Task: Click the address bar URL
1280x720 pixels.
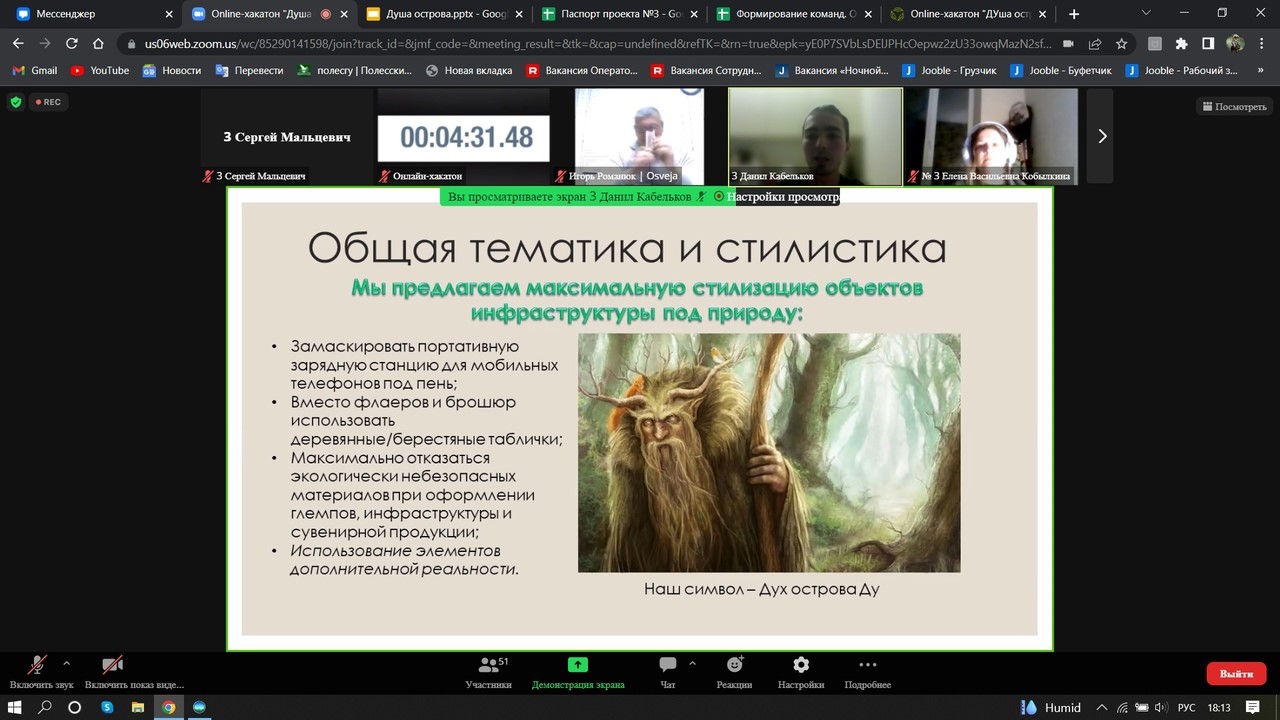Action: [x=597, y=44]
